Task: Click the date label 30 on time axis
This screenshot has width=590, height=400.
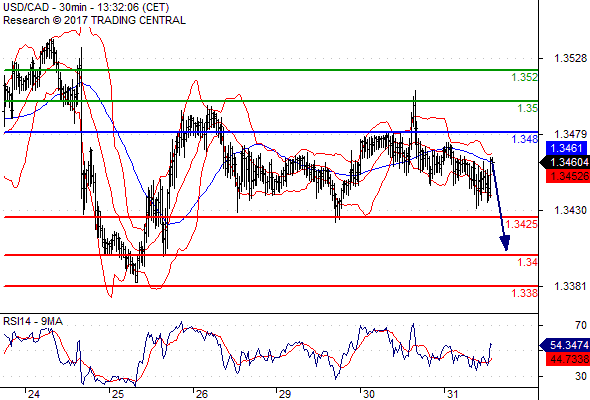Action: click(369, 394)
